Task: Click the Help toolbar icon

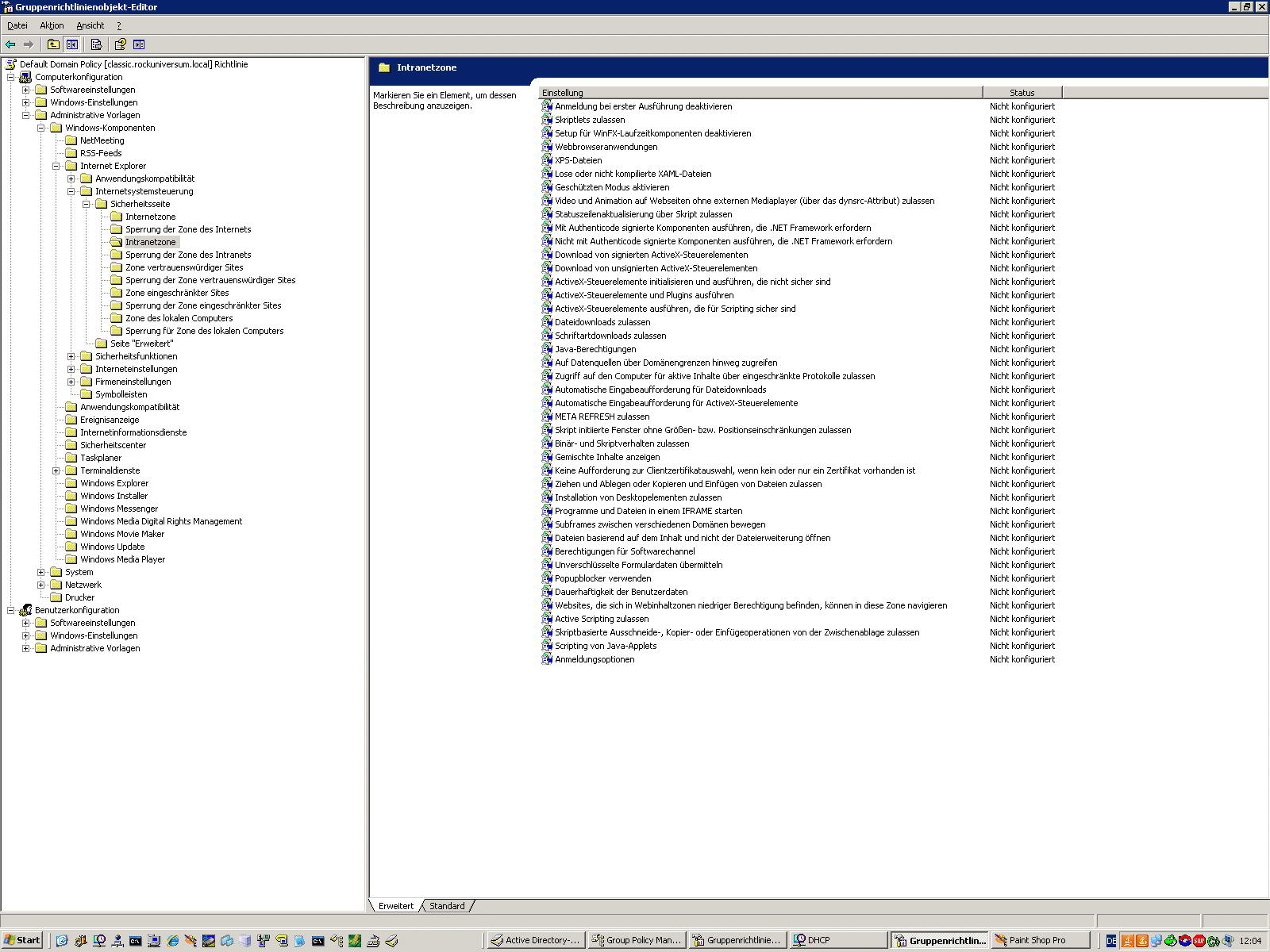Action: pos(120,44)
